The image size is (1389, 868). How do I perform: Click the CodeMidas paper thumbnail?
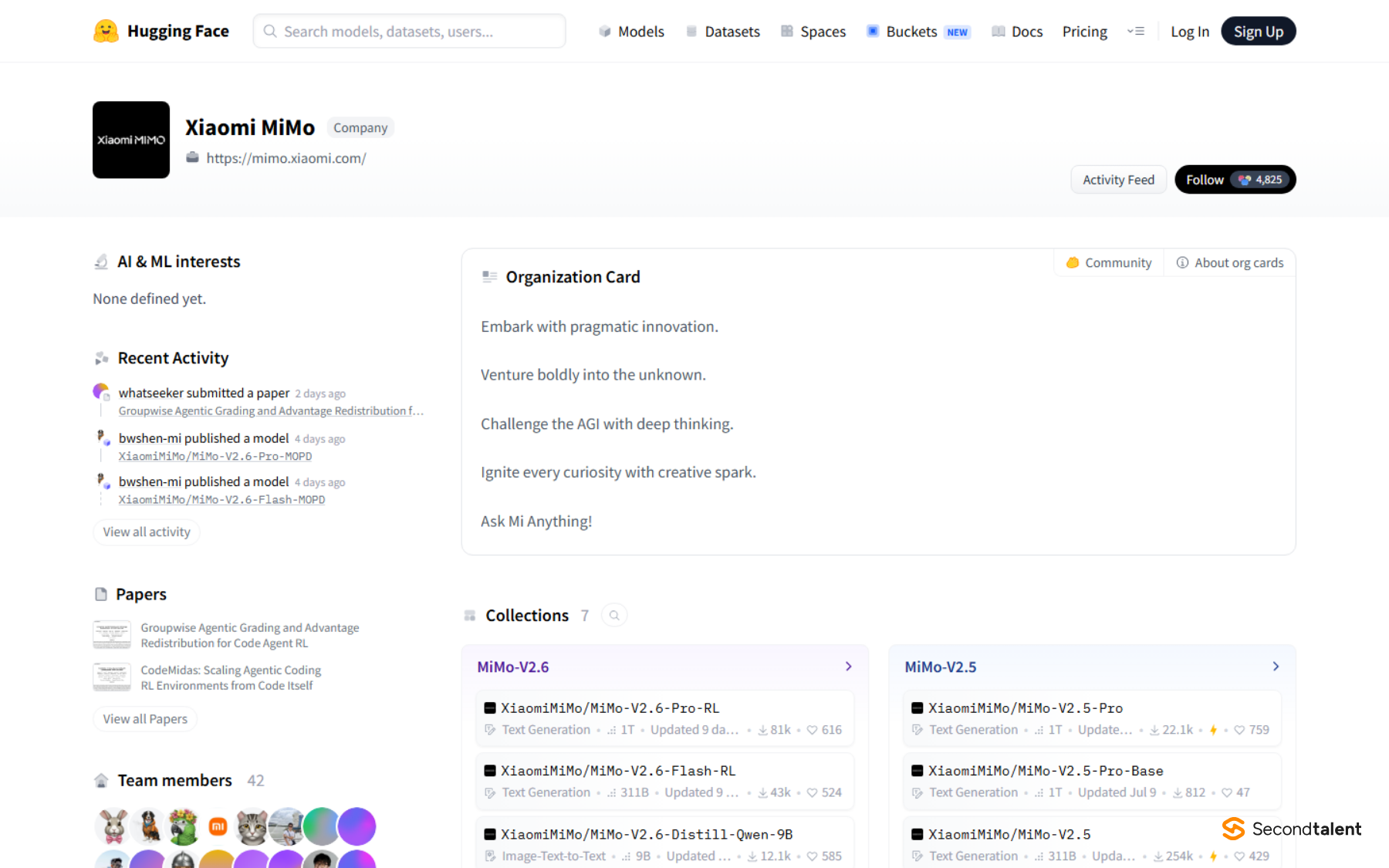(x=112, y=677)
